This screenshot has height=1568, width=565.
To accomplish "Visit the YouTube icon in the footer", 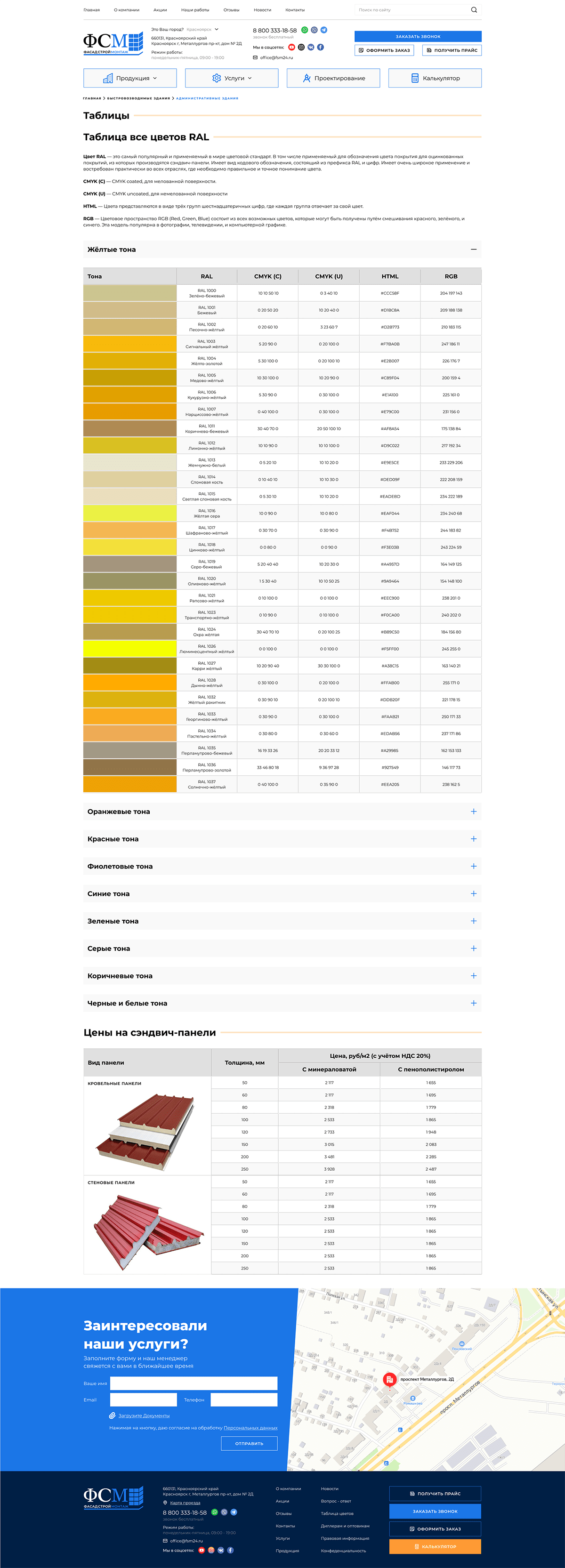I will (x=202, y=1550).
